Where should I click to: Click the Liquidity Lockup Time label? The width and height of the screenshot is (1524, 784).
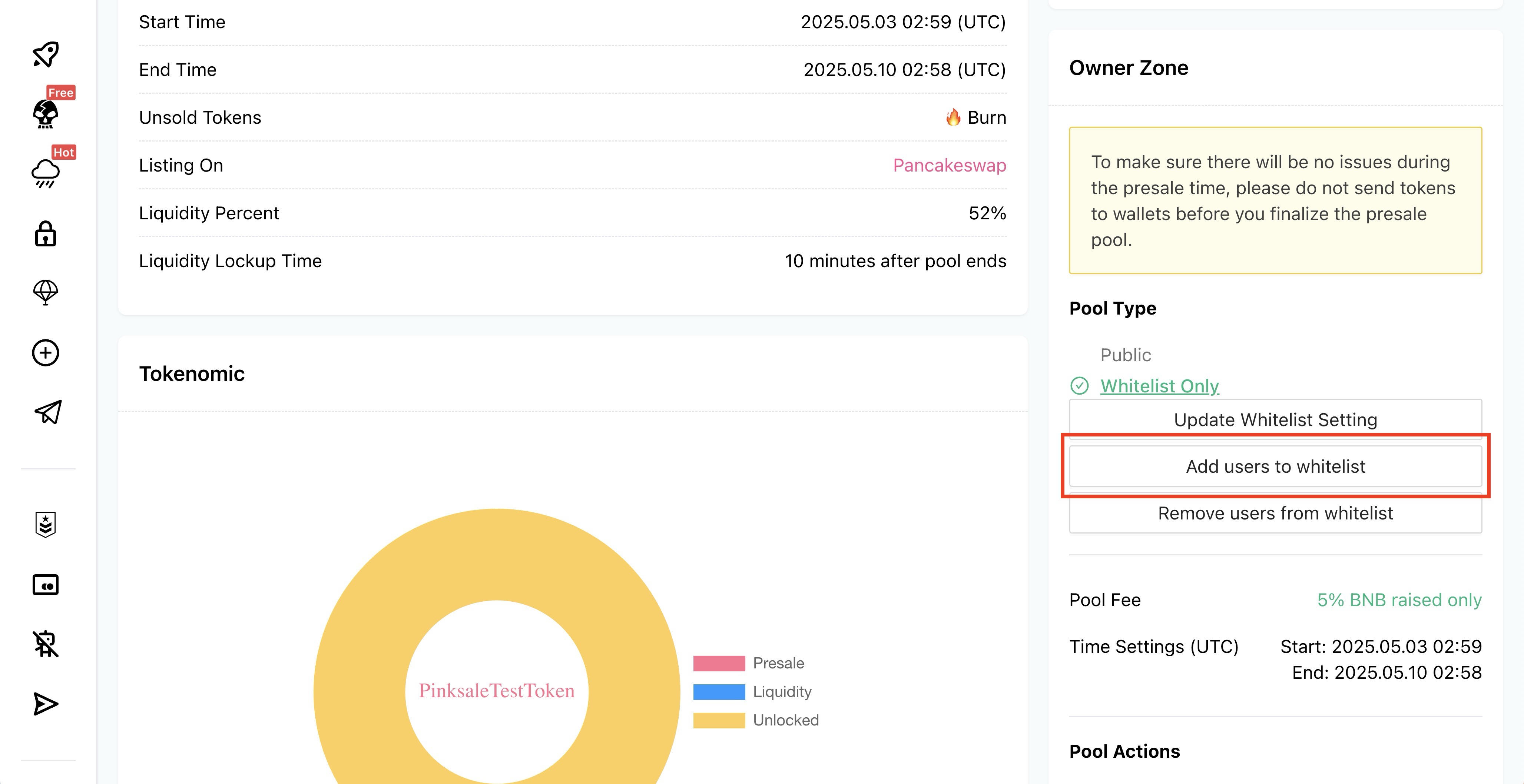click(x=230, y=261)
